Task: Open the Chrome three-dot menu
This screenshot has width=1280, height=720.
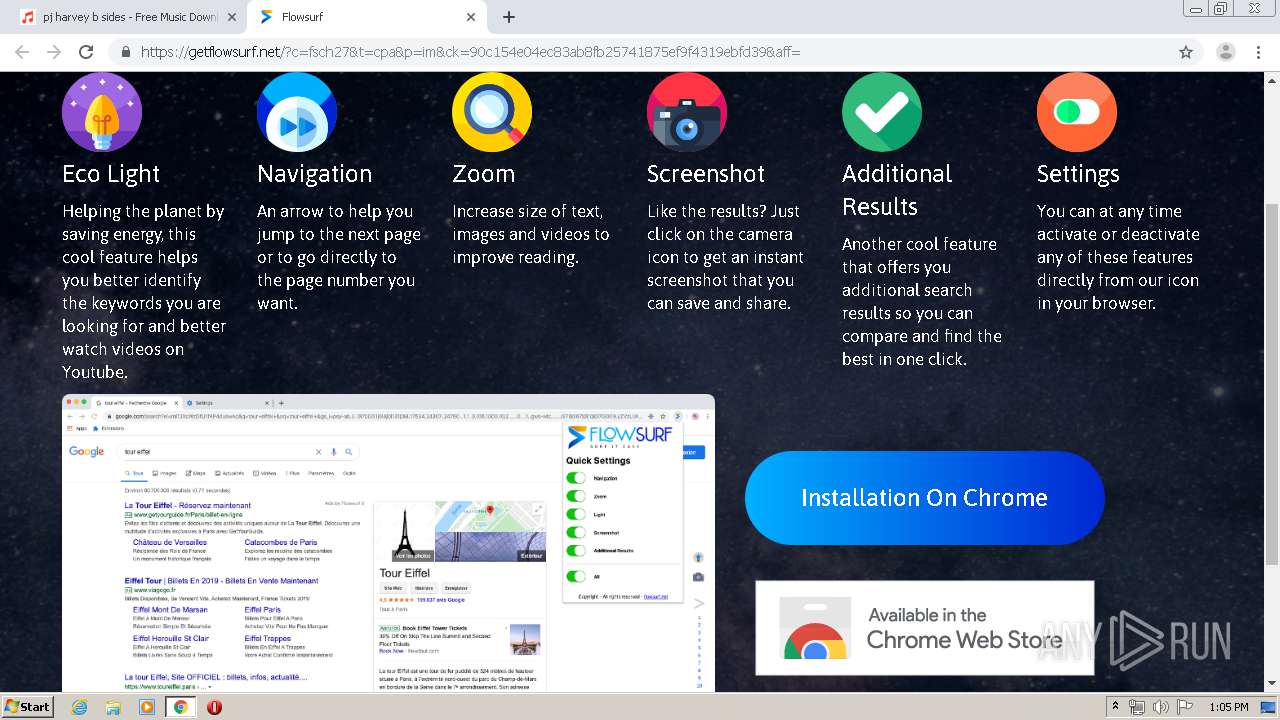Action: (x=1256, y=52)
